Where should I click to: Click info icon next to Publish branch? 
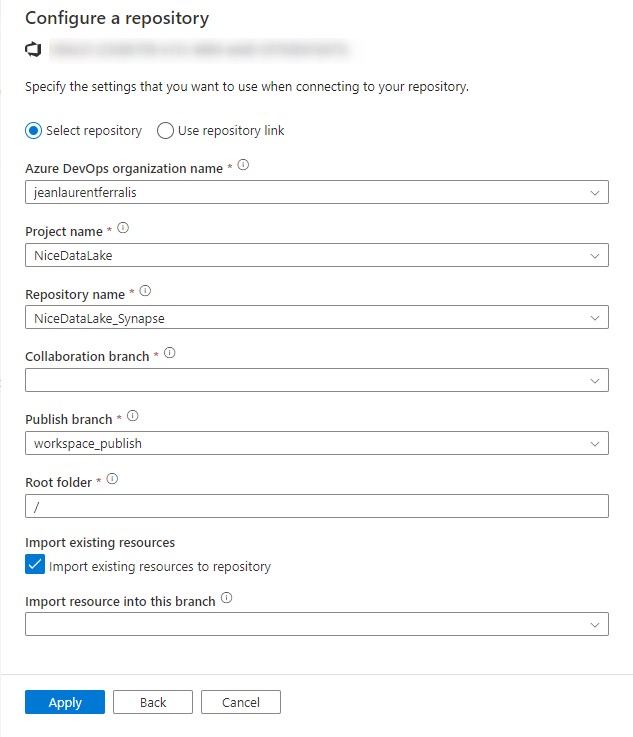point(133,416)
